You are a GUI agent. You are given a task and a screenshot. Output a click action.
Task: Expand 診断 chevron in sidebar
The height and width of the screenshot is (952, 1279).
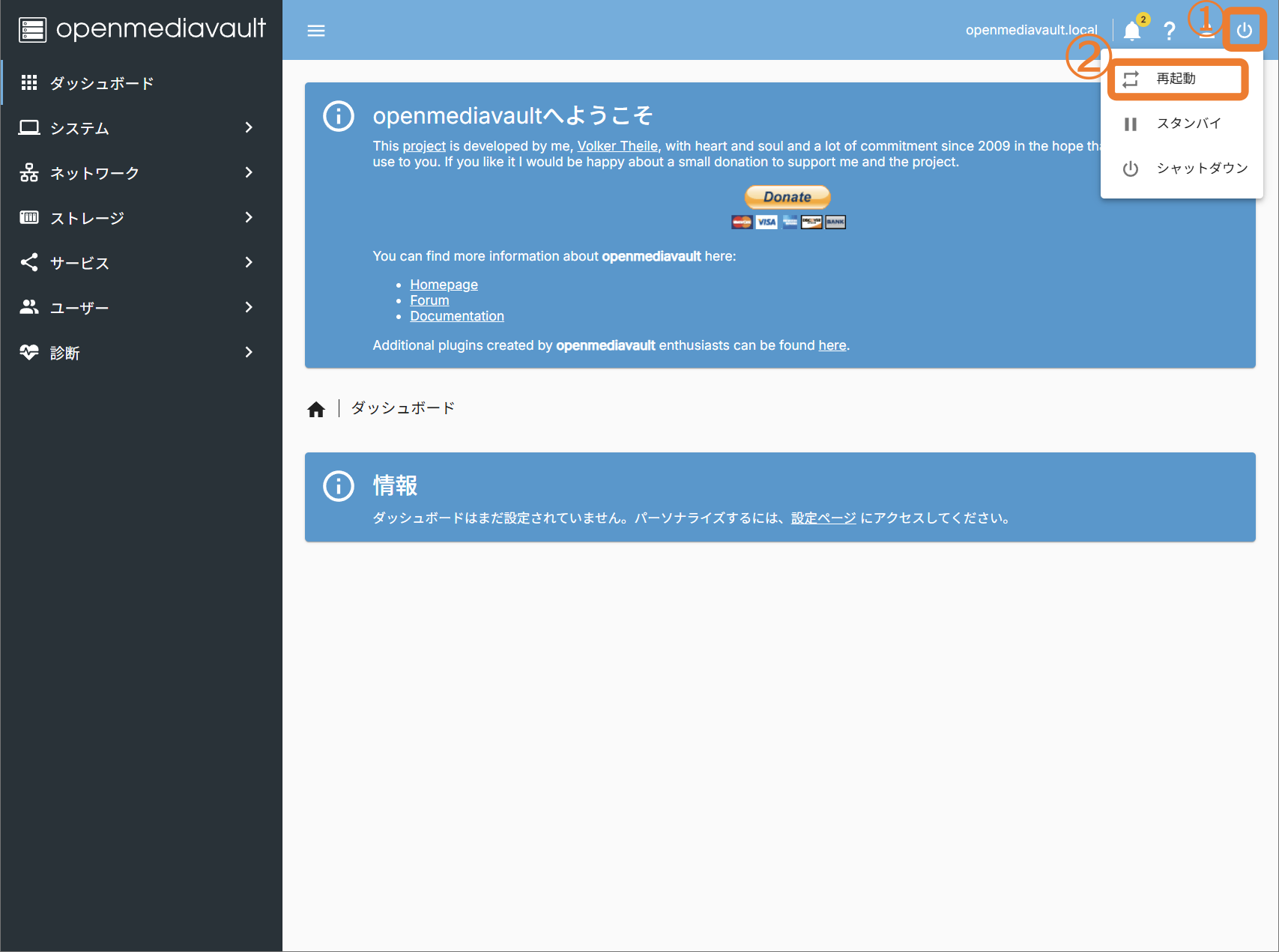[x=249, y=353]
